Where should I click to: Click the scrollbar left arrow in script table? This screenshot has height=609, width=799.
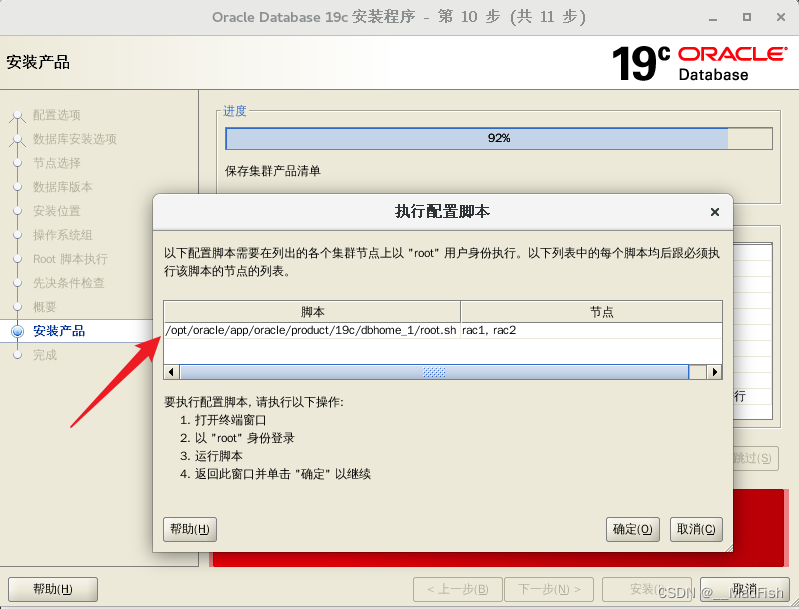pyautogui.click(x=171, y=372)
